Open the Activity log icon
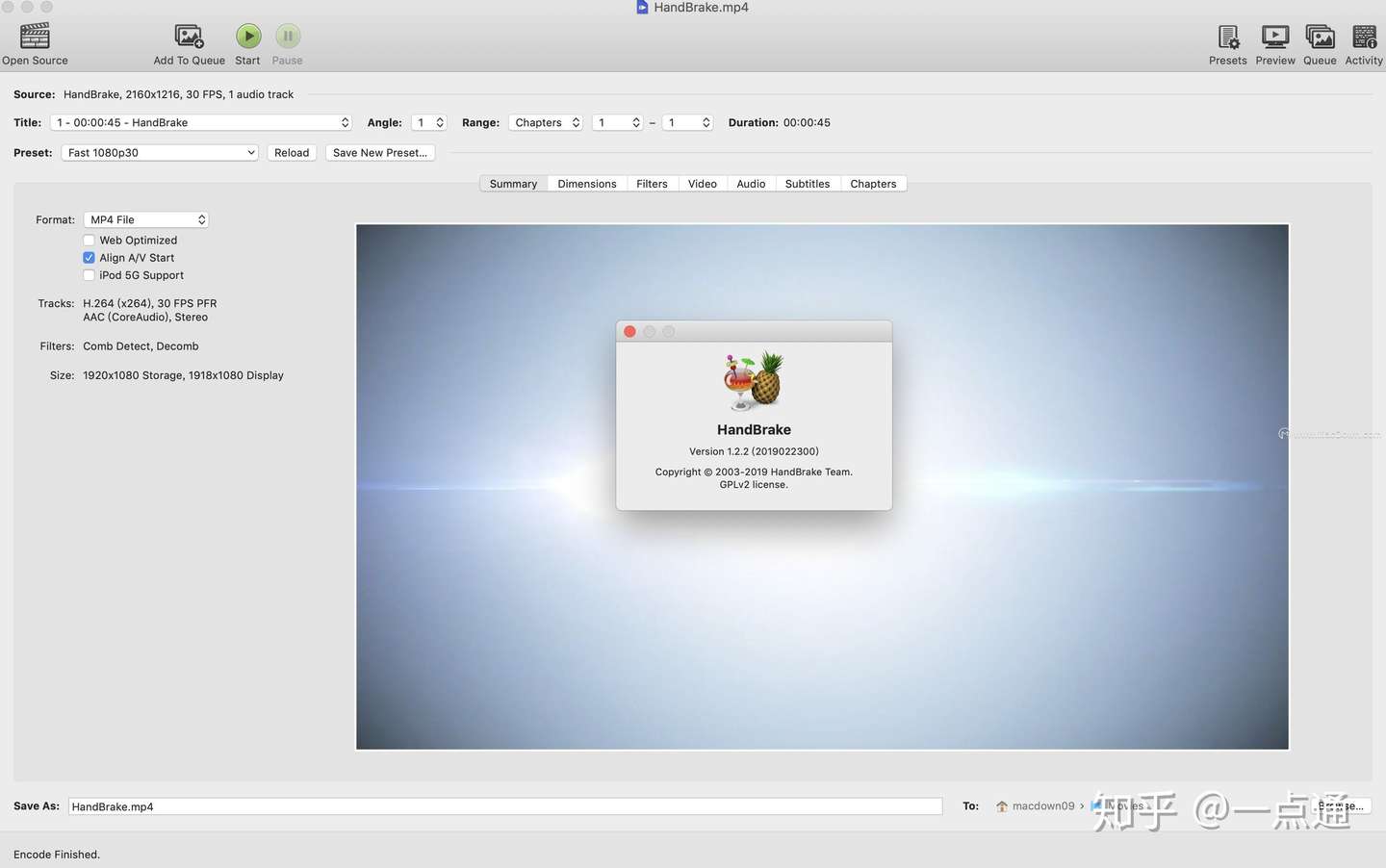This screenshot has height=868, width=1386. coord(1364,37)
